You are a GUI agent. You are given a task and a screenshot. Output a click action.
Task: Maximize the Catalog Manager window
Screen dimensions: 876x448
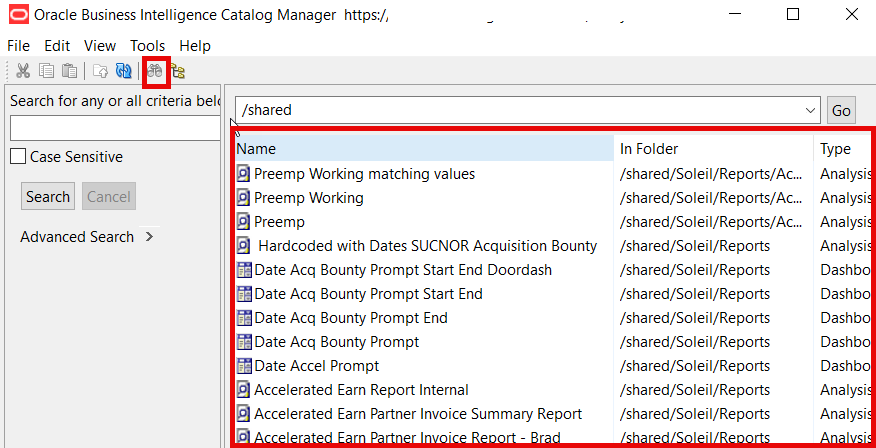[x=793, y=15]
